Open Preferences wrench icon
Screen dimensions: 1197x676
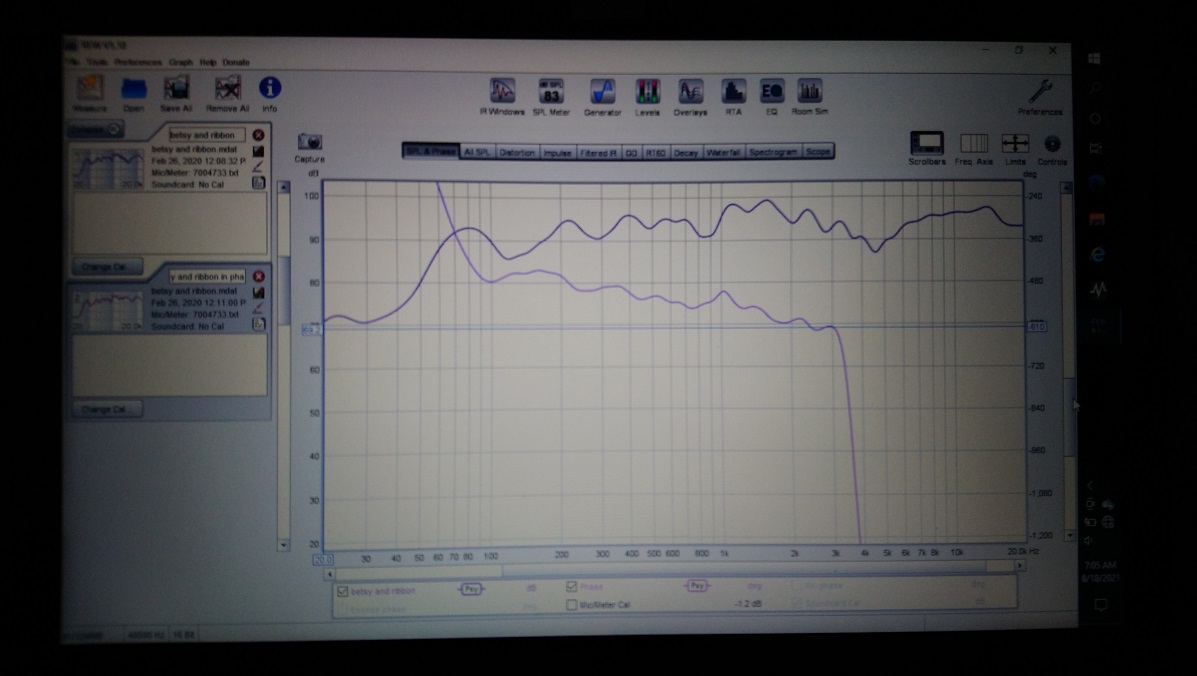(1040, 97)
